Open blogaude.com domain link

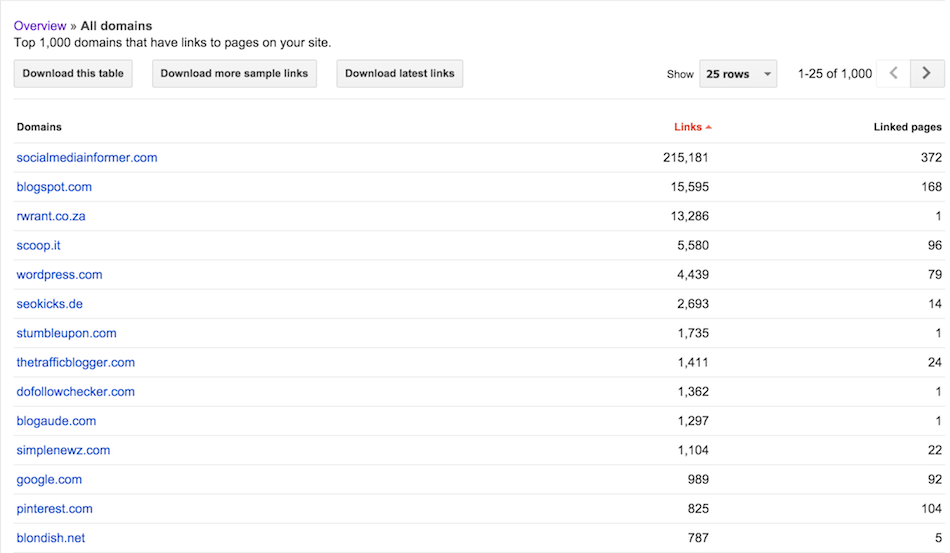(x=56, y=421)
